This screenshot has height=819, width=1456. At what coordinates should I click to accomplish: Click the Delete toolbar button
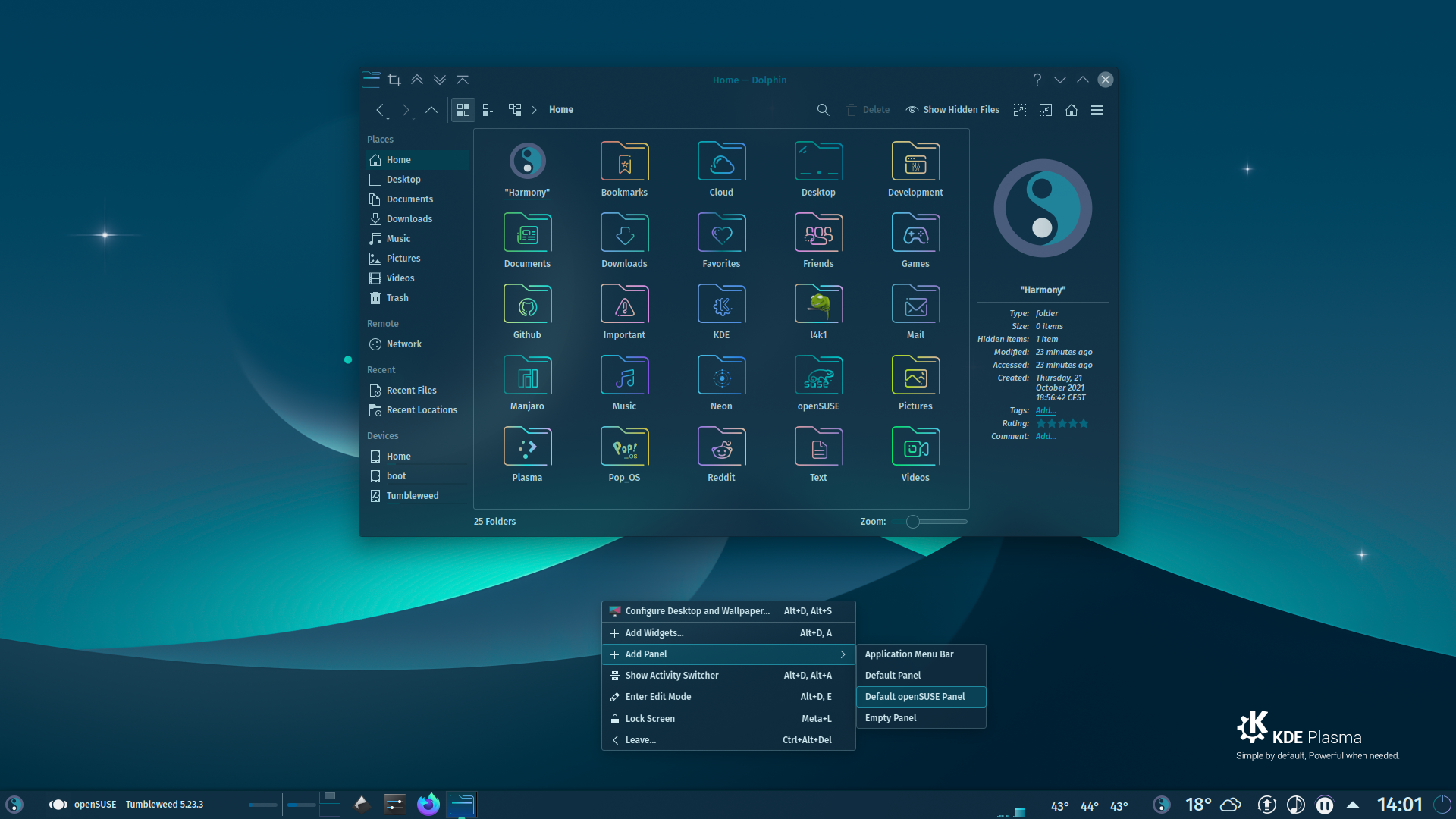[868, 110]
